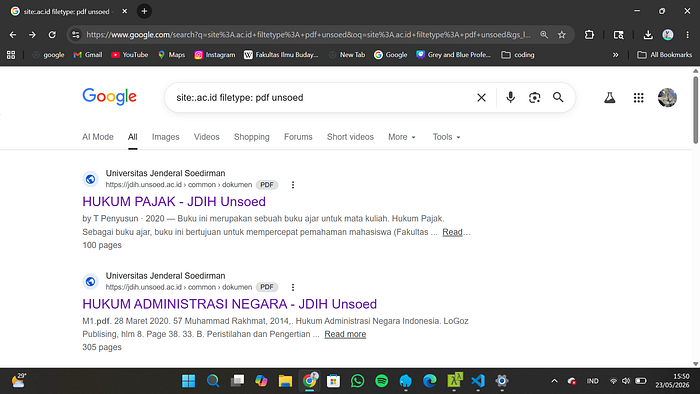
Task: Open Visual Studio Code from the taskbar
Action: [478, 381]
